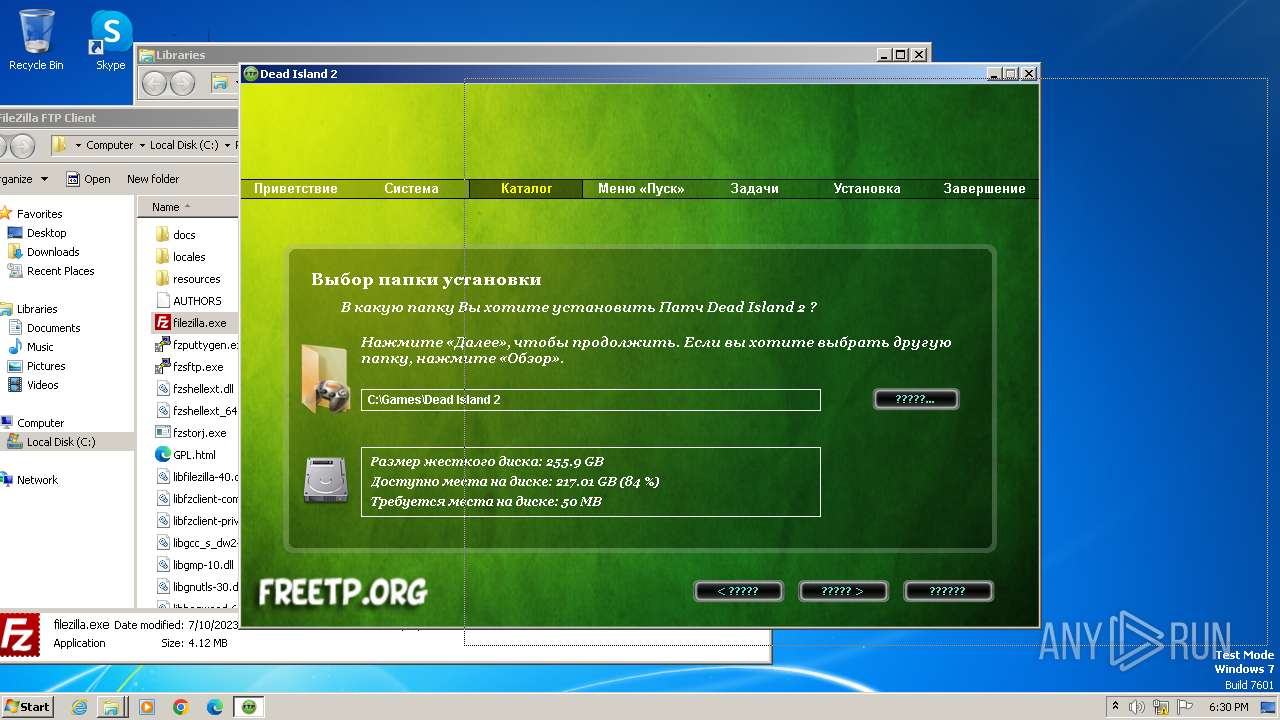Image resolution: width=1280 pixels, height=720 pixels.
Task: Click the browse button next to the install path
Action: click(916, 399)
